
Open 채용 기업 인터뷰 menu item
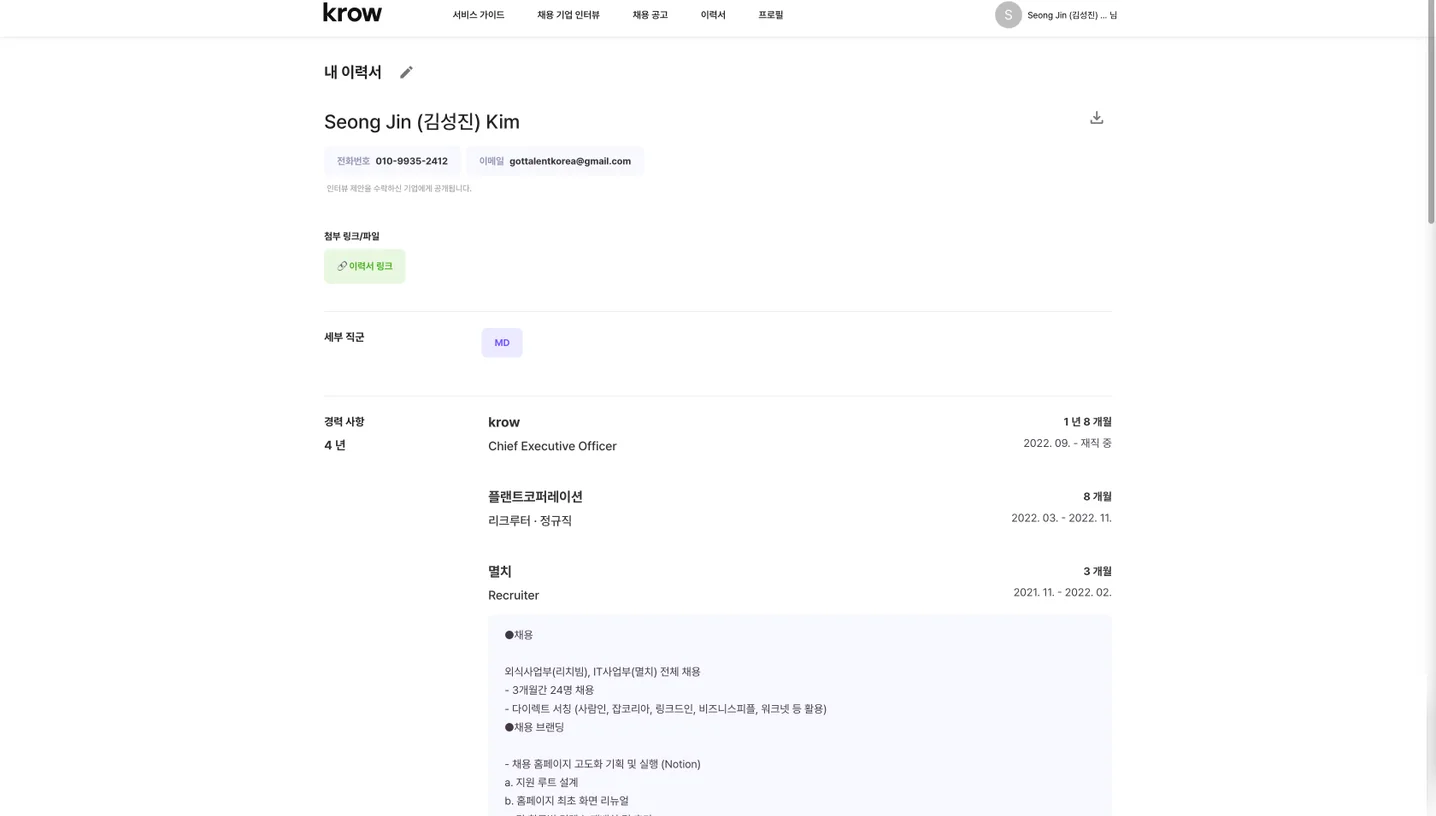[x=568, y=15]
